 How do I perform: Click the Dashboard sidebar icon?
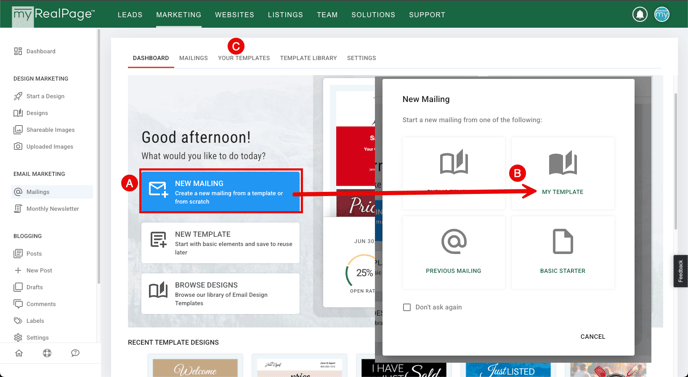coord(18,51)
